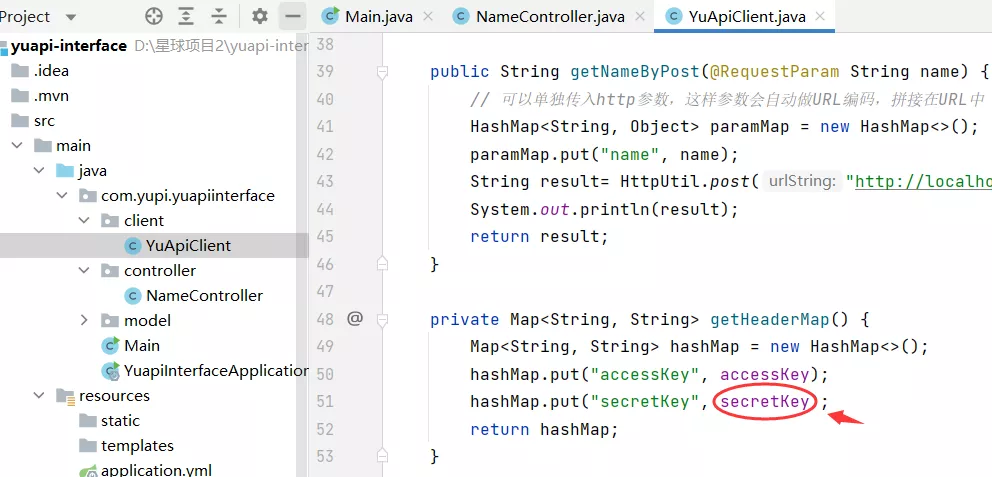Click line number 50 in the gutter

(x=324, y=374)
